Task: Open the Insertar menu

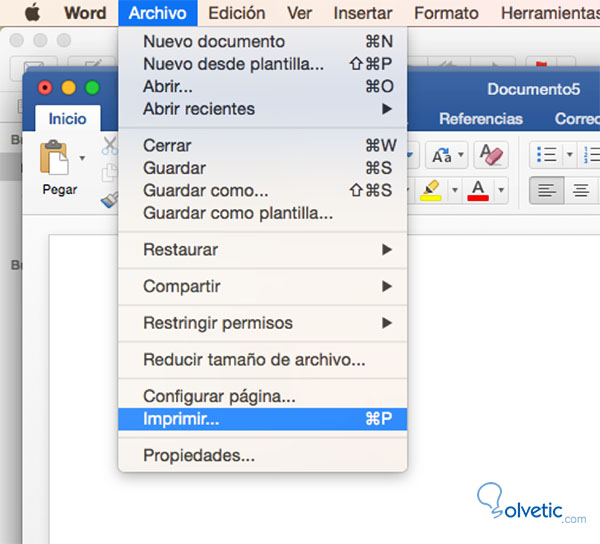Action: [x=363, y=13]
